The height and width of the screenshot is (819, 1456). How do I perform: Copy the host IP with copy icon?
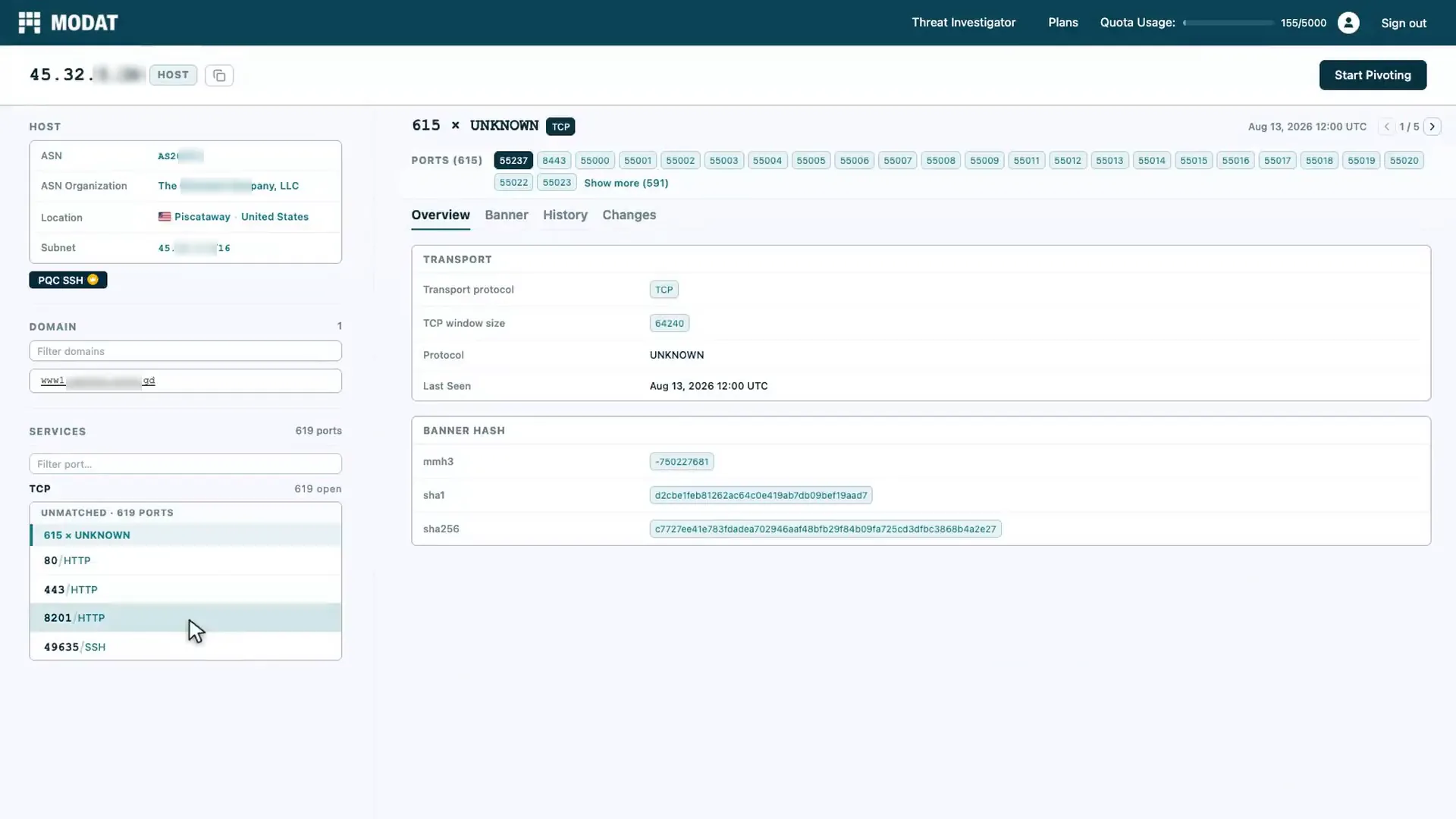(x=219, y=75)
